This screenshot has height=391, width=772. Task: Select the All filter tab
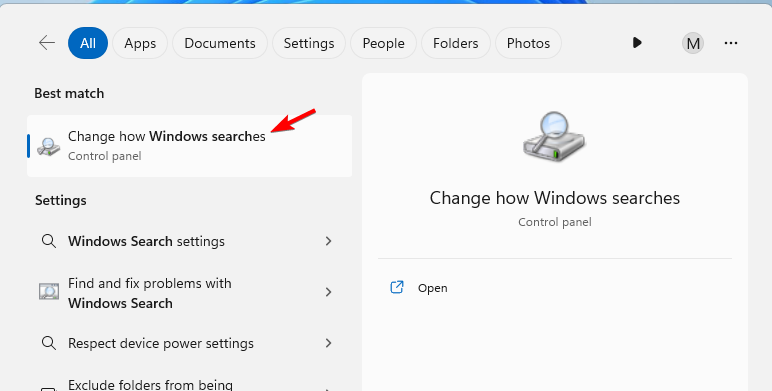[88, 43]
